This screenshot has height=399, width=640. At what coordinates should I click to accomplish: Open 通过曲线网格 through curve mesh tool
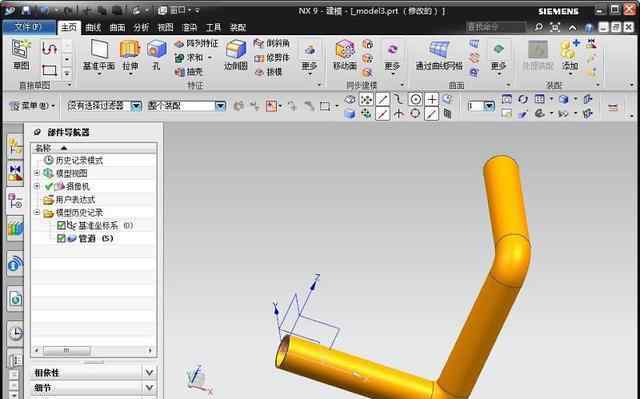click(439, 50)
